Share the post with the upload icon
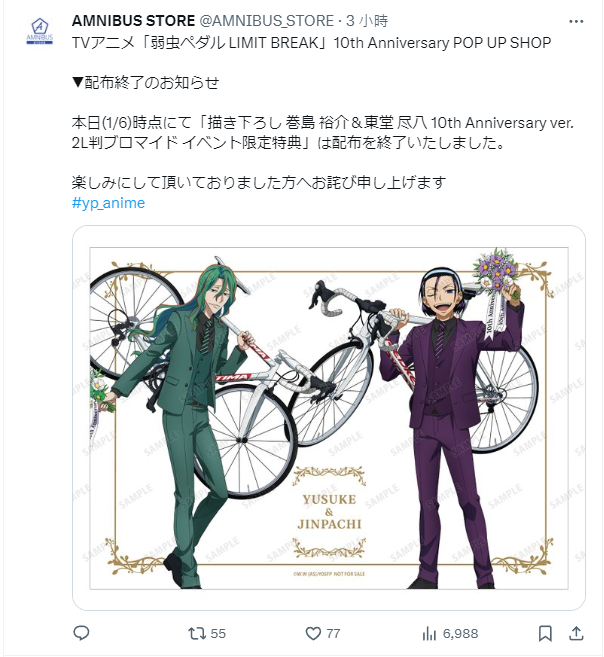Viewport: 604px width, 657px height. point(576,633)
